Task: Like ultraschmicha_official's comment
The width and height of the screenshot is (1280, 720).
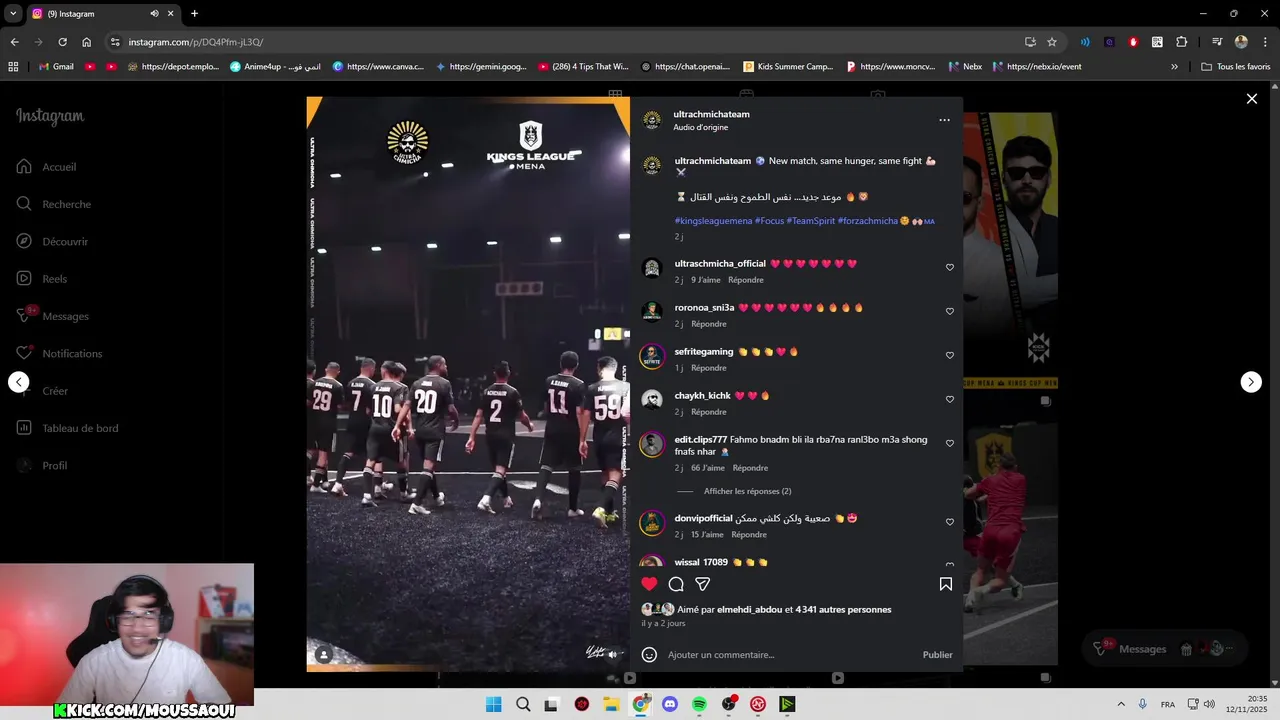Action: tap(950, 267)
